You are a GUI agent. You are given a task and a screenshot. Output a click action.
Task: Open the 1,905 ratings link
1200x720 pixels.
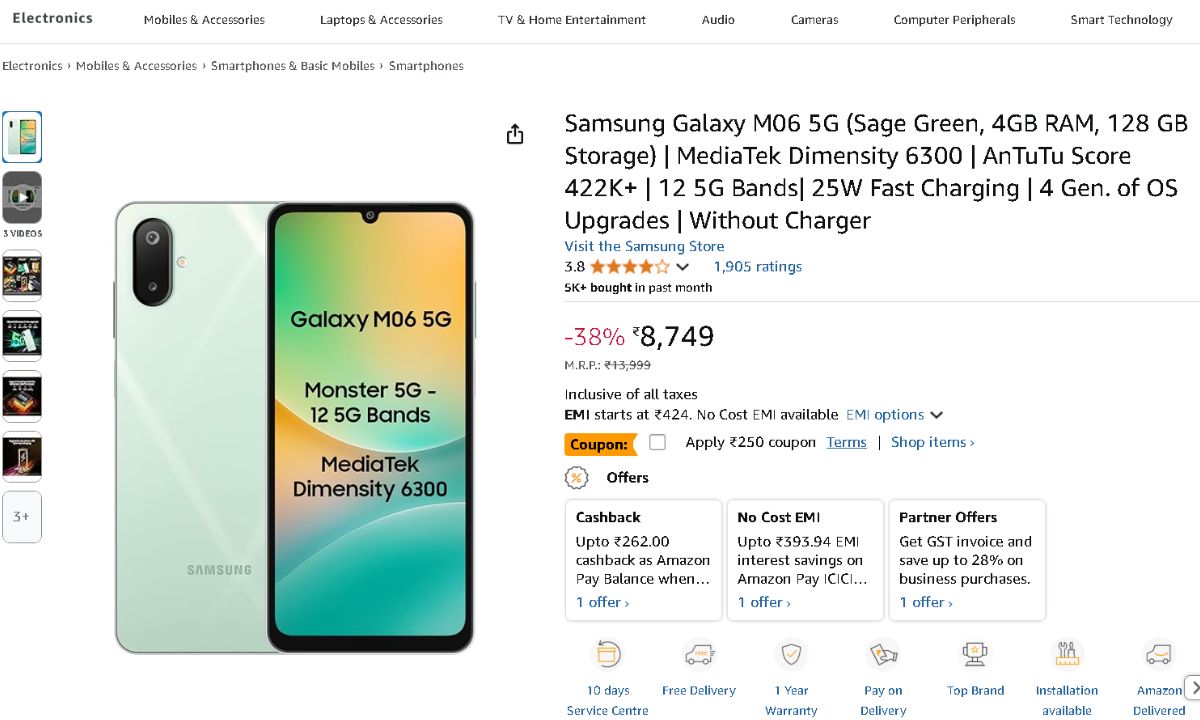coord(757,267)
